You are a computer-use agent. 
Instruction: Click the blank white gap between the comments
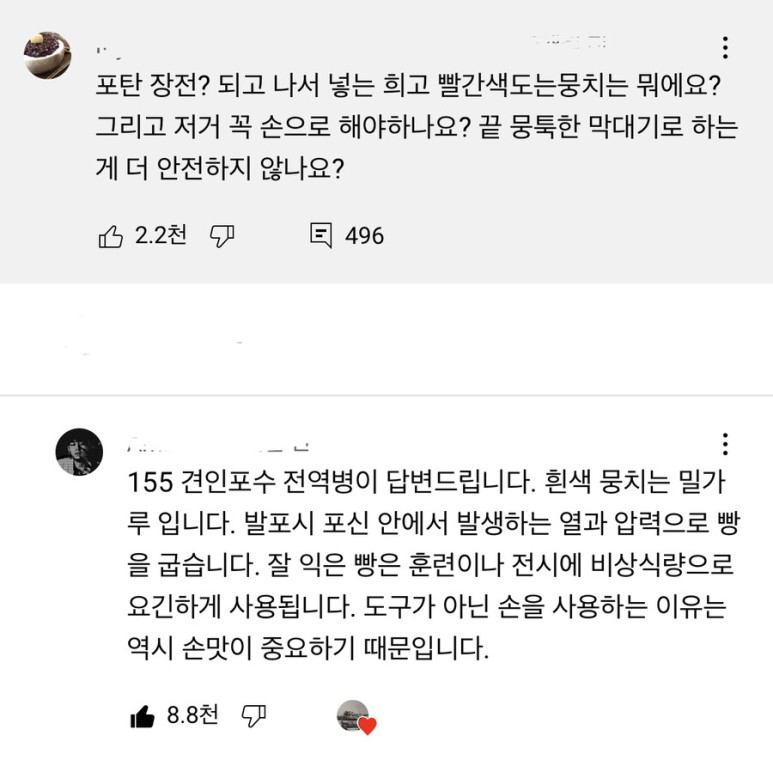386,340
